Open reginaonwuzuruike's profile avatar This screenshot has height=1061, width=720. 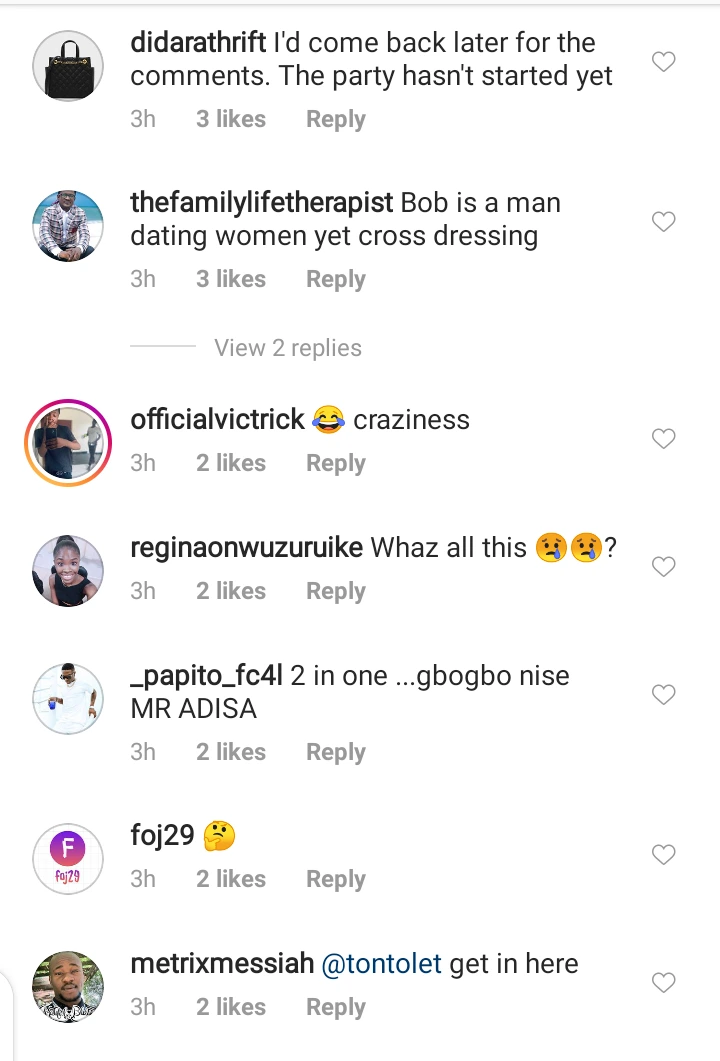coord(68,570)
